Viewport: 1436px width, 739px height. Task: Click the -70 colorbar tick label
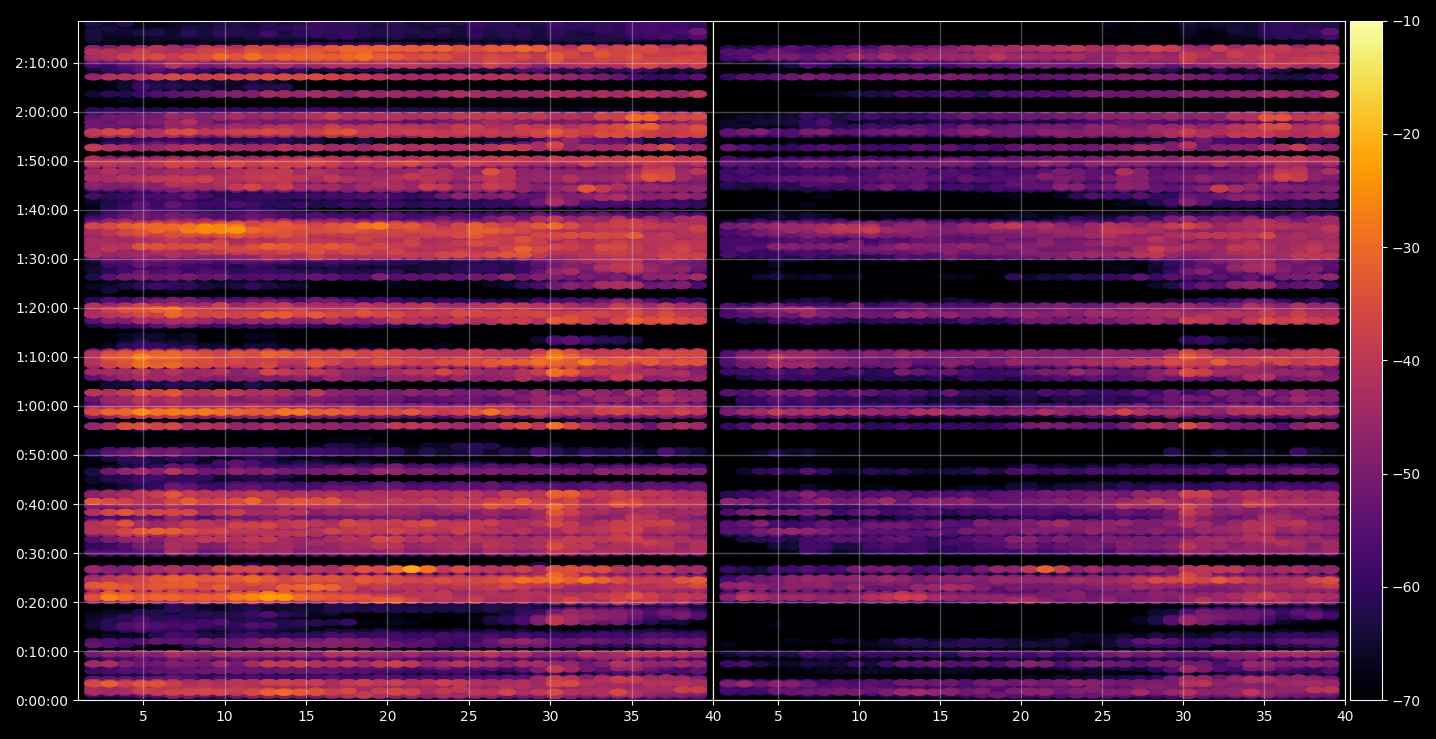click(1406, 700)
